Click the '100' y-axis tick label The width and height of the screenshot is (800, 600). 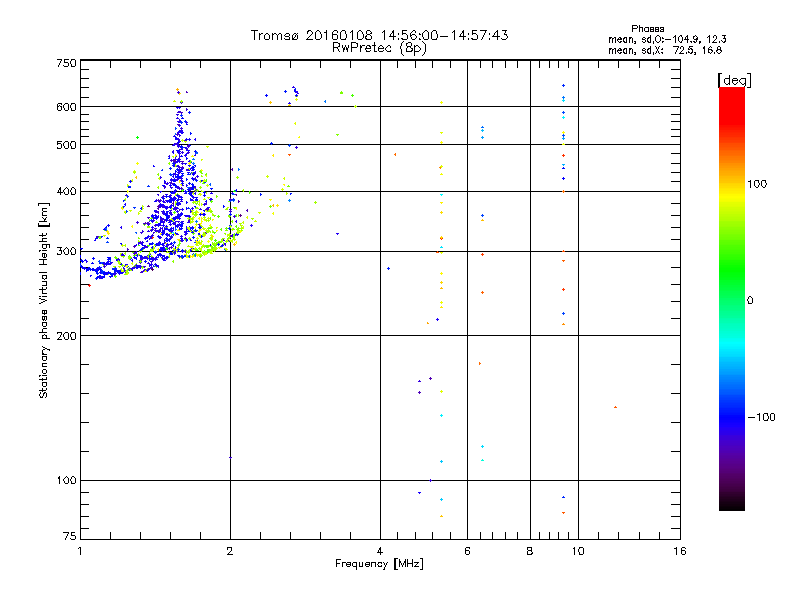coord(66,480)
